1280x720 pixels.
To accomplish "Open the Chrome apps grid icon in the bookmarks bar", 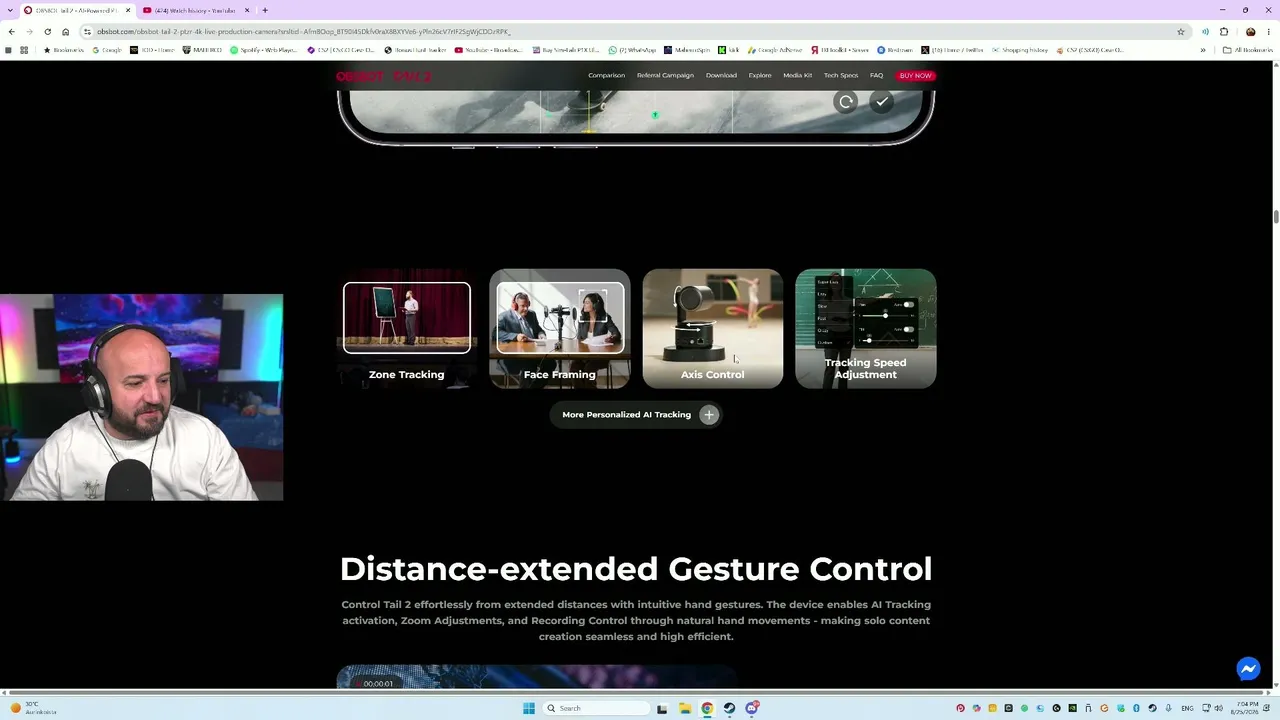I will tap(24, 50).
